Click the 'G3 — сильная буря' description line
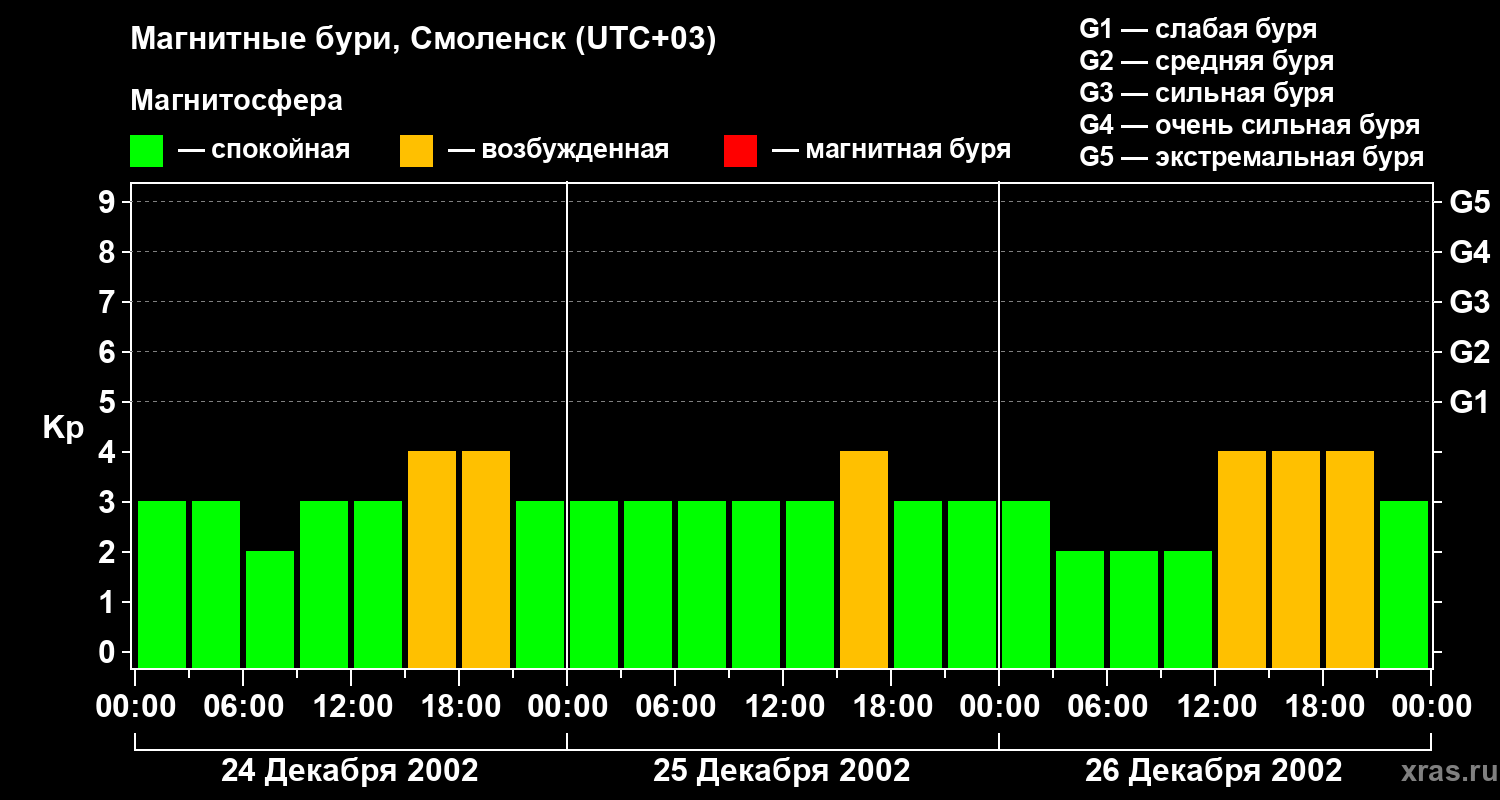Screen dimensions: 1500x800 click(1206, 93)
